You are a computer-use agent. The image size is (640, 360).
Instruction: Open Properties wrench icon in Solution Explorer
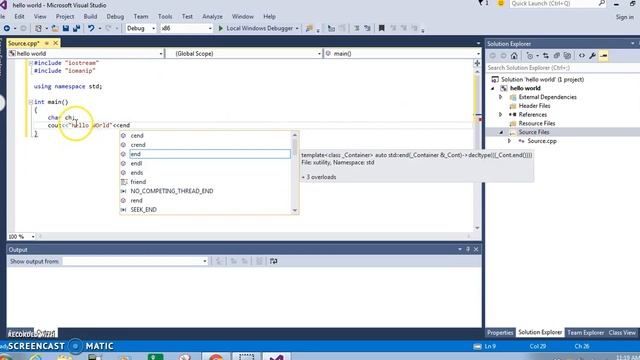click(x=592, y=56)
